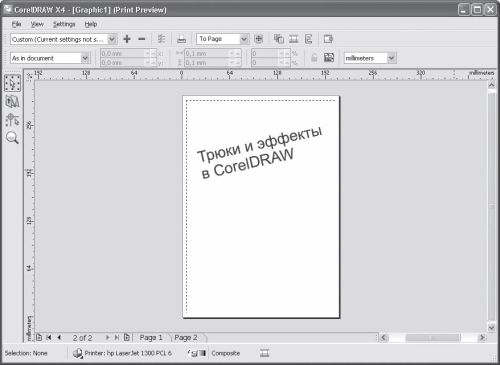Select the Zoom tool magnifier
Image resolution: width=500 pixels, height=365 pixels.
click(12, 137)
